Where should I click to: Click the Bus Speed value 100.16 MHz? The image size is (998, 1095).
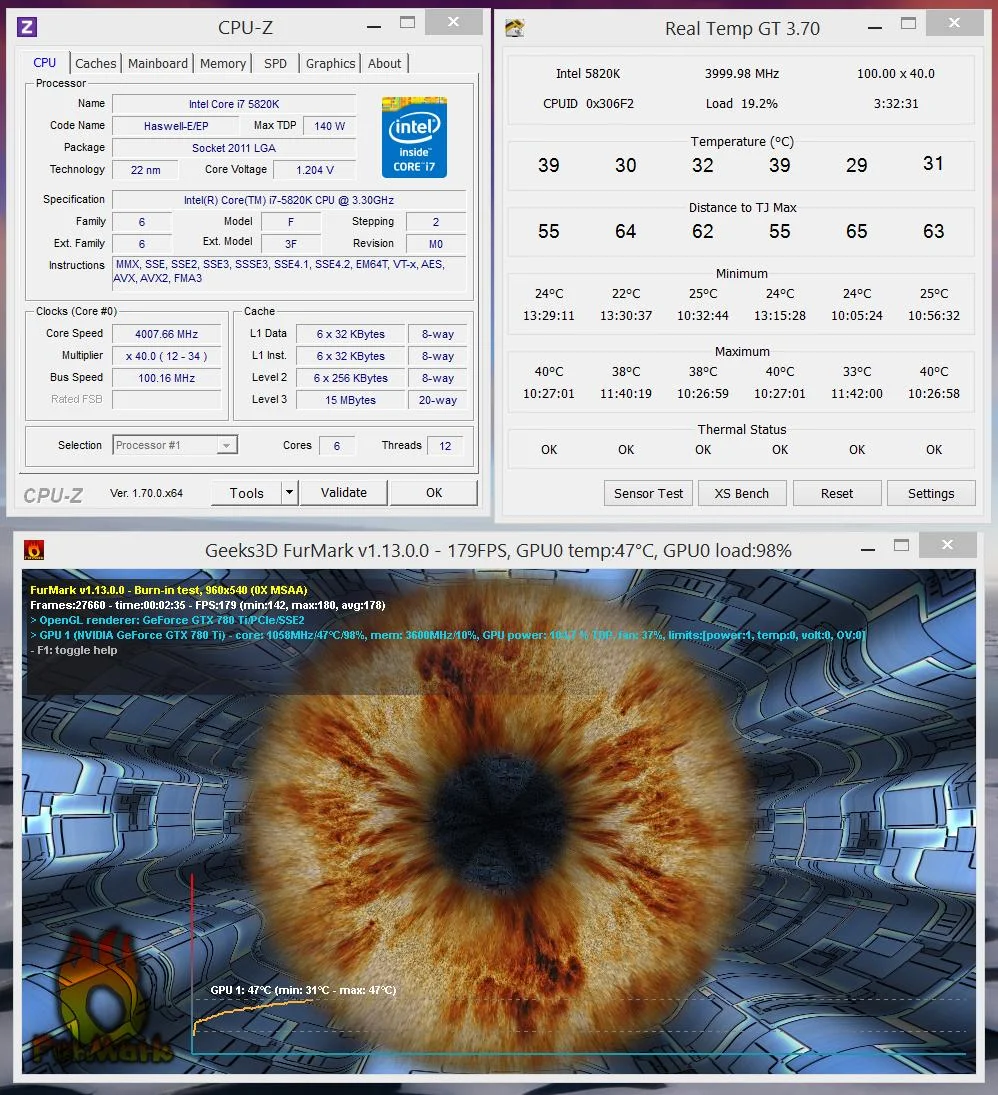[x=166, y=378]
